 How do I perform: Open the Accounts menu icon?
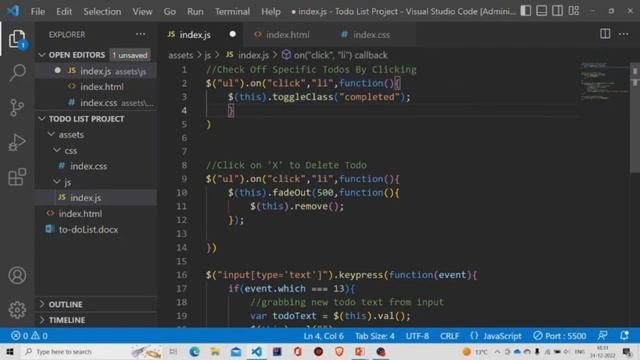pyautogui.click(x=17, y=276)
